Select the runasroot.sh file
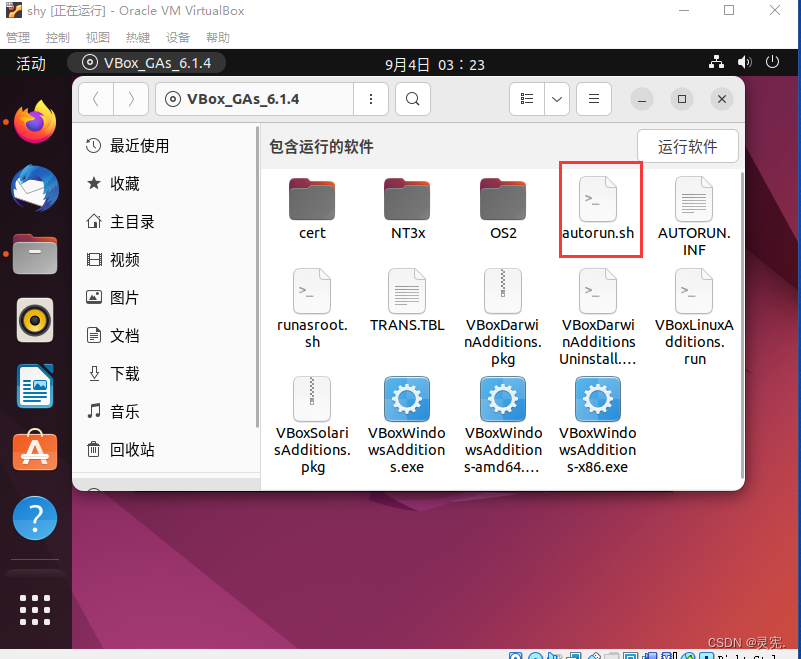This screenshot has height=659, width=801. pyautogui.click(x=312, y=309)
